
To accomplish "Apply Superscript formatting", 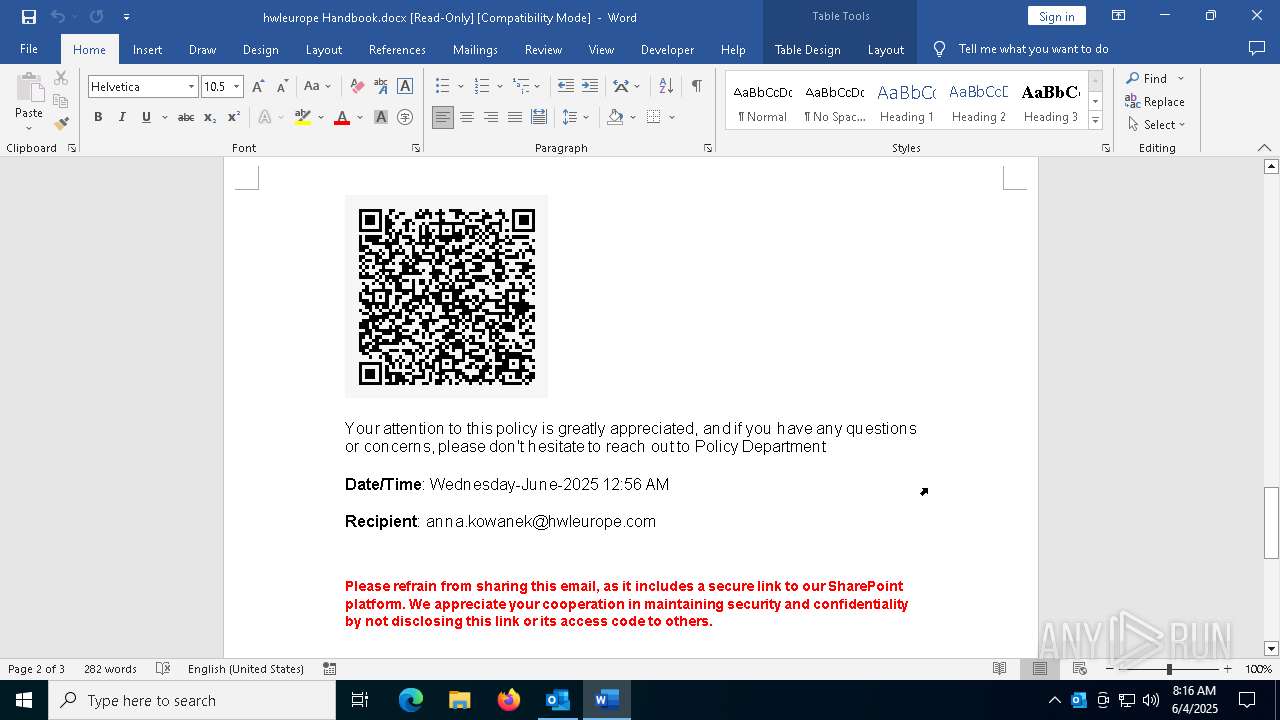I will pyautogui.click(x=234, y=117).
